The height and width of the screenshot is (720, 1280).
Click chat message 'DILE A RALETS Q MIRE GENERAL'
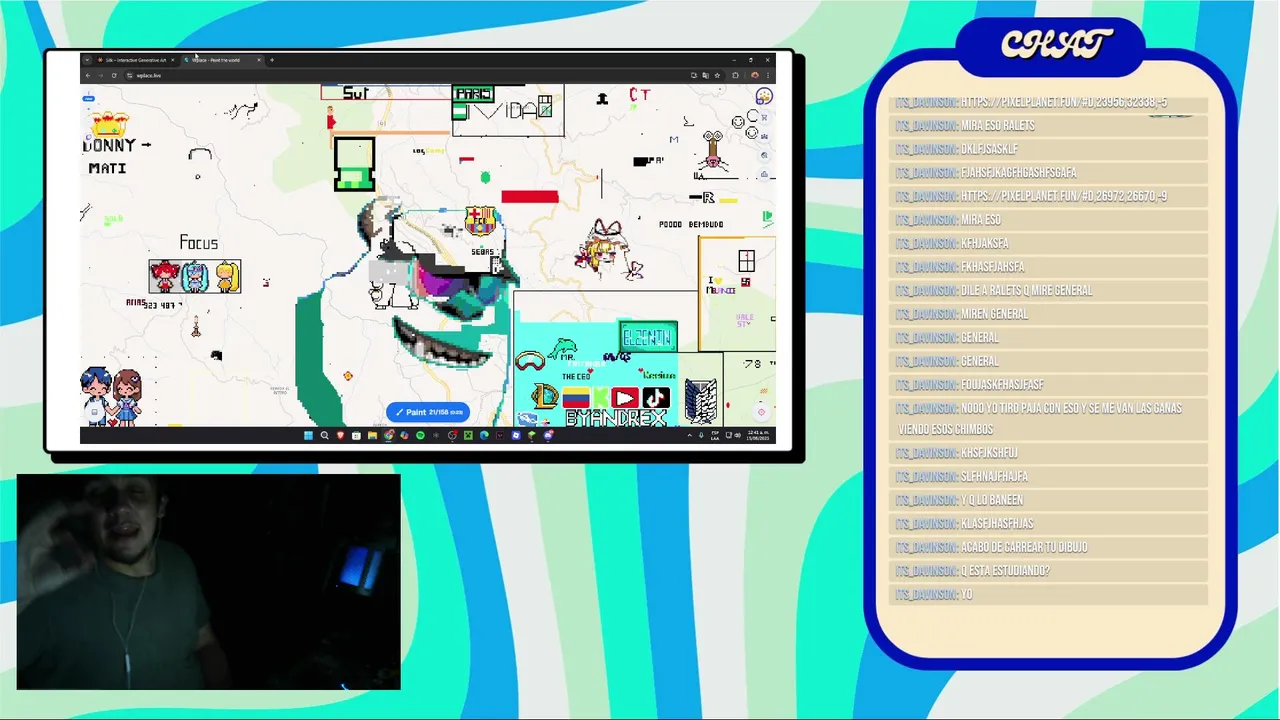point(1027,290)
